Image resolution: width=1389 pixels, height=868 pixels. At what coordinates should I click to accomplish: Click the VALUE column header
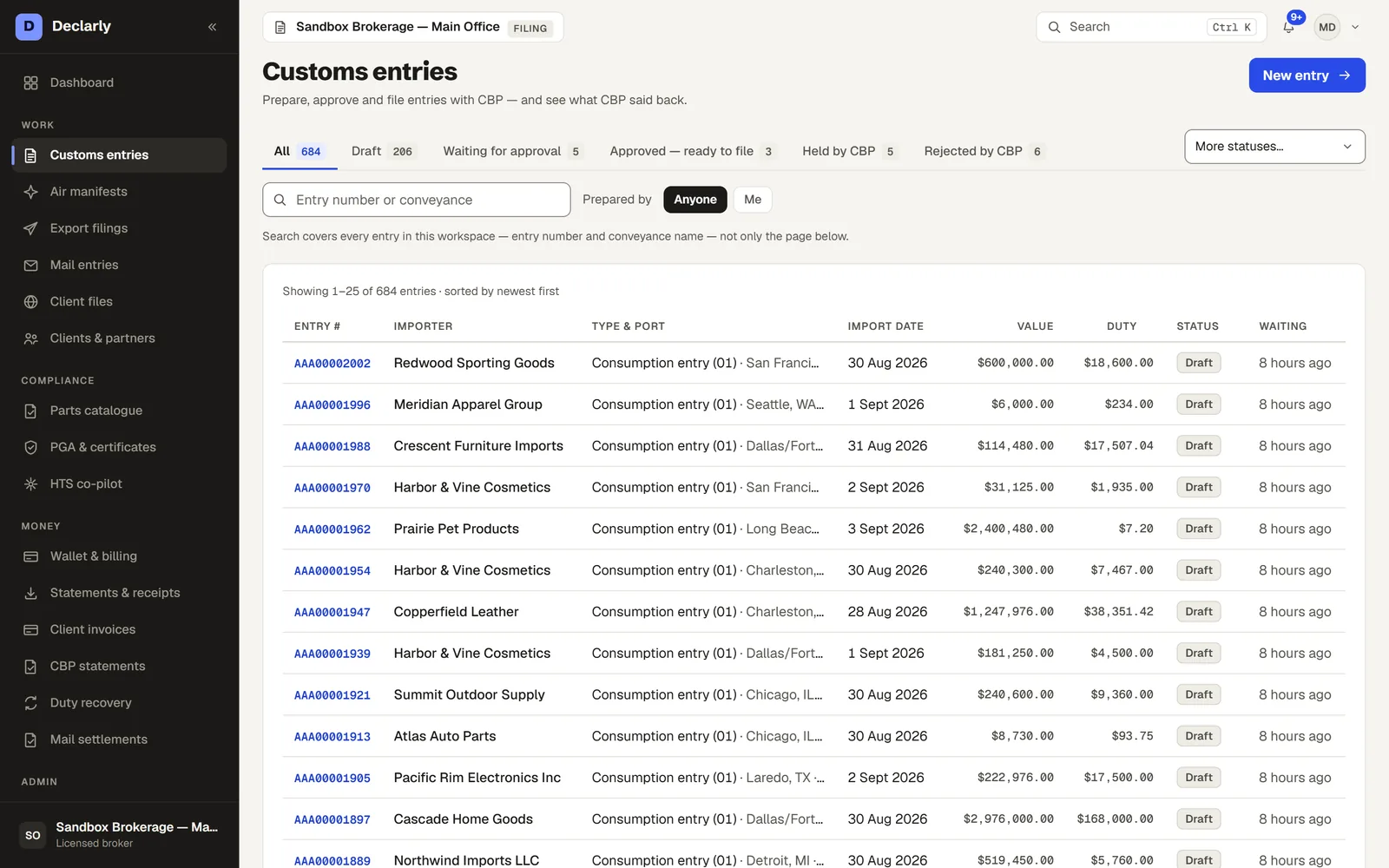pyautogui.click(x=1035, y=326)
